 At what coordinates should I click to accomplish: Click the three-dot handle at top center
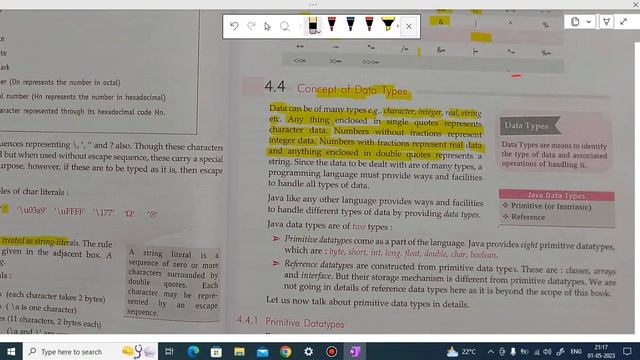click(313, 4)
